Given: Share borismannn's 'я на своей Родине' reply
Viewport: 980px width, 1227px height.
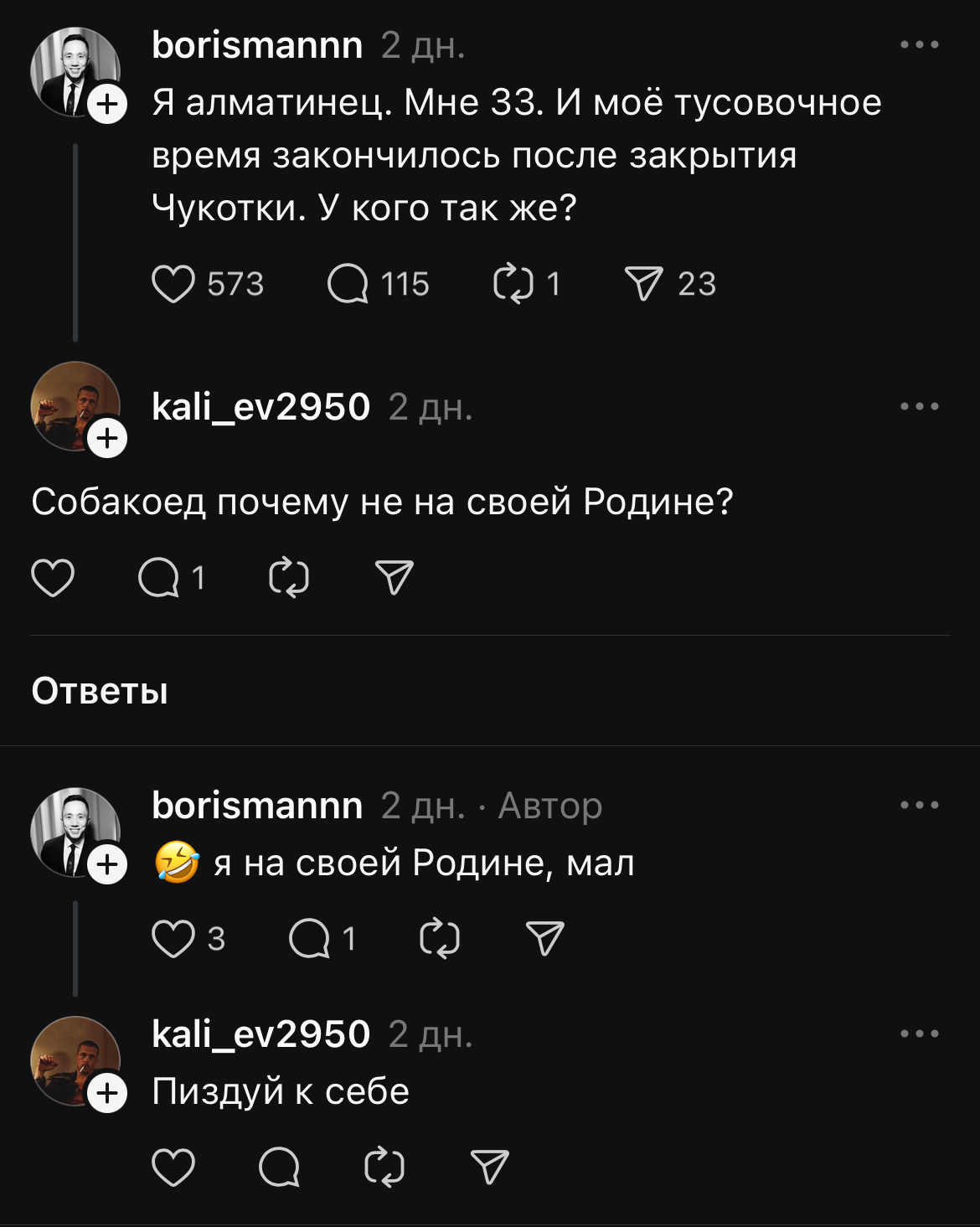Looking at the screenshot, I should [x=544, y=939].
